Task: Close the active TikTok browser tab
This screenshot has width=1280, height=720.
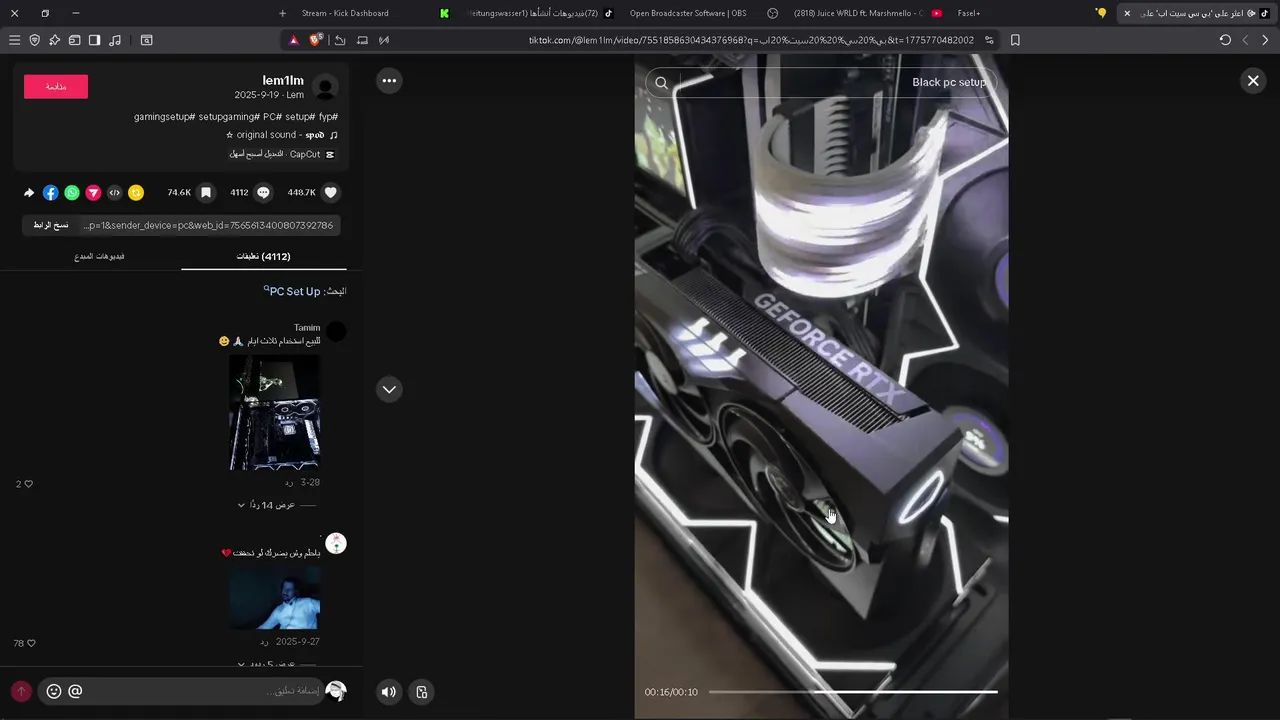Action: click(x=1127, y=13)
